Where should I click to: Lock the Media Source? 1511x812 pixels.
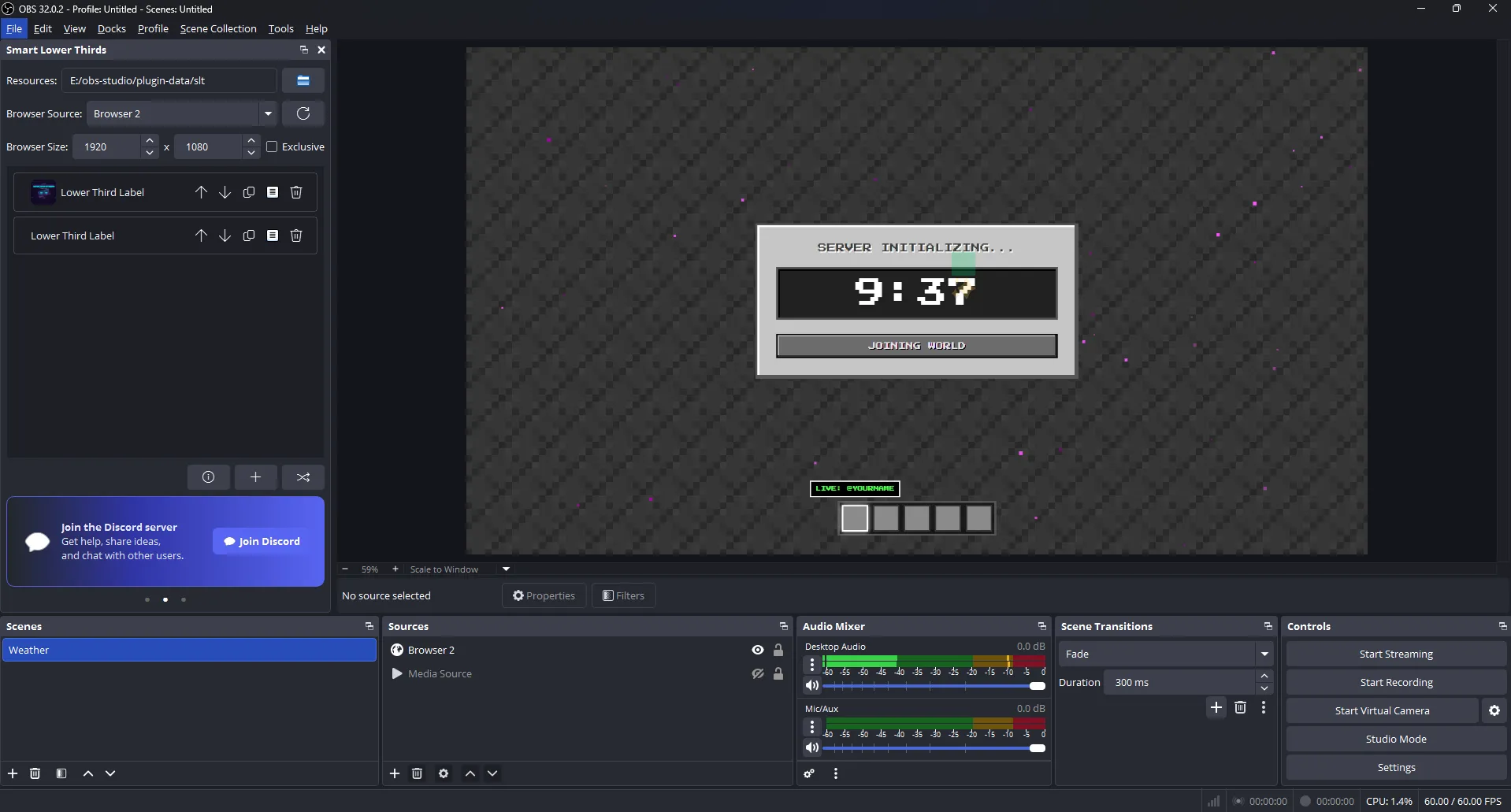click(778, 674)
